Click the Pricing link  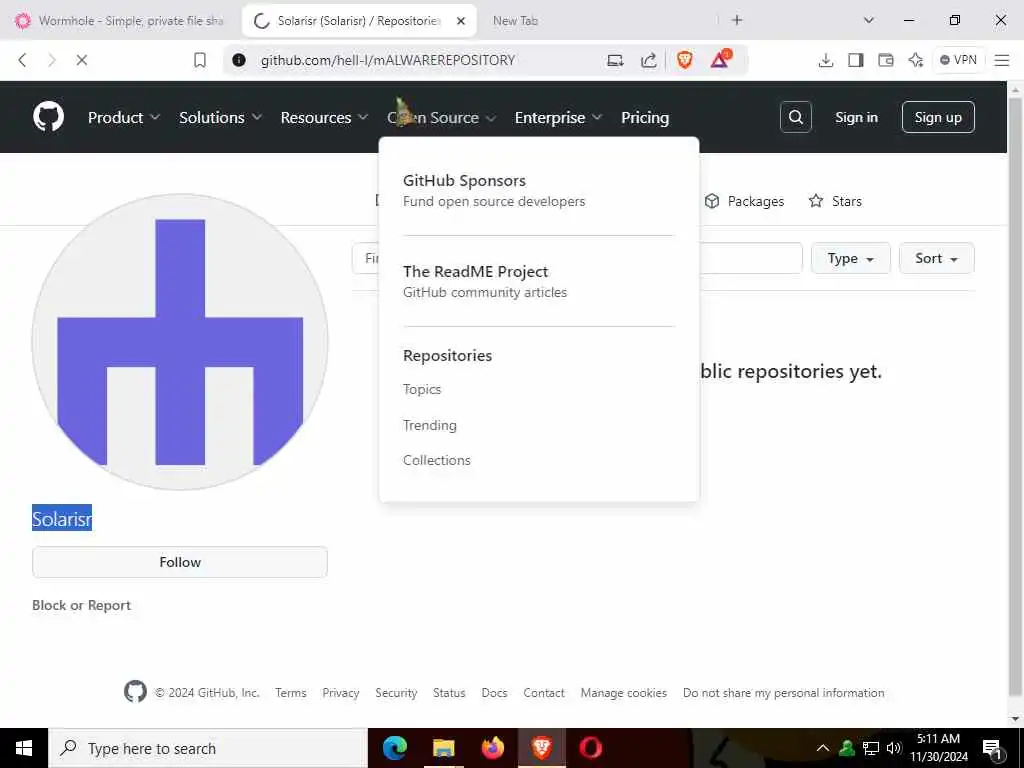(645, 118)
